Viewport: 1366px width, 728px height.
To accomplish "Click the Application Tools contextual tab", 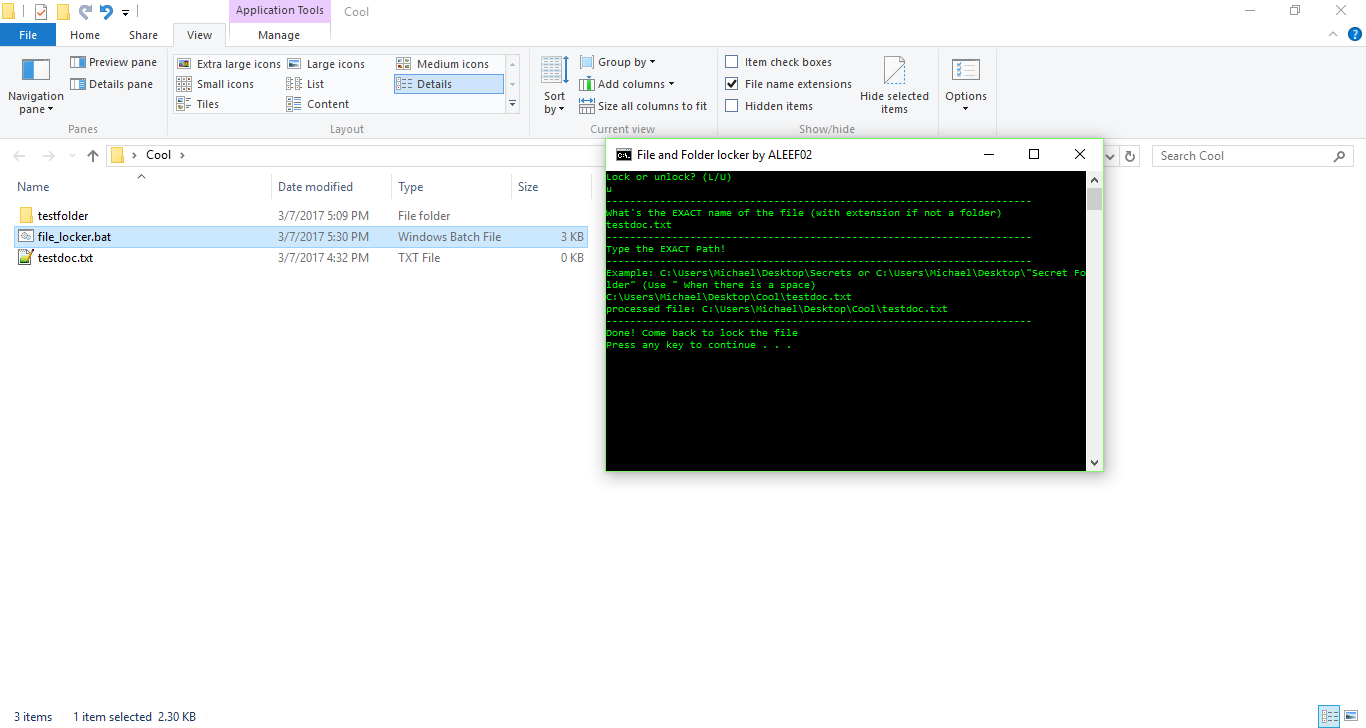I will point(280,11).
